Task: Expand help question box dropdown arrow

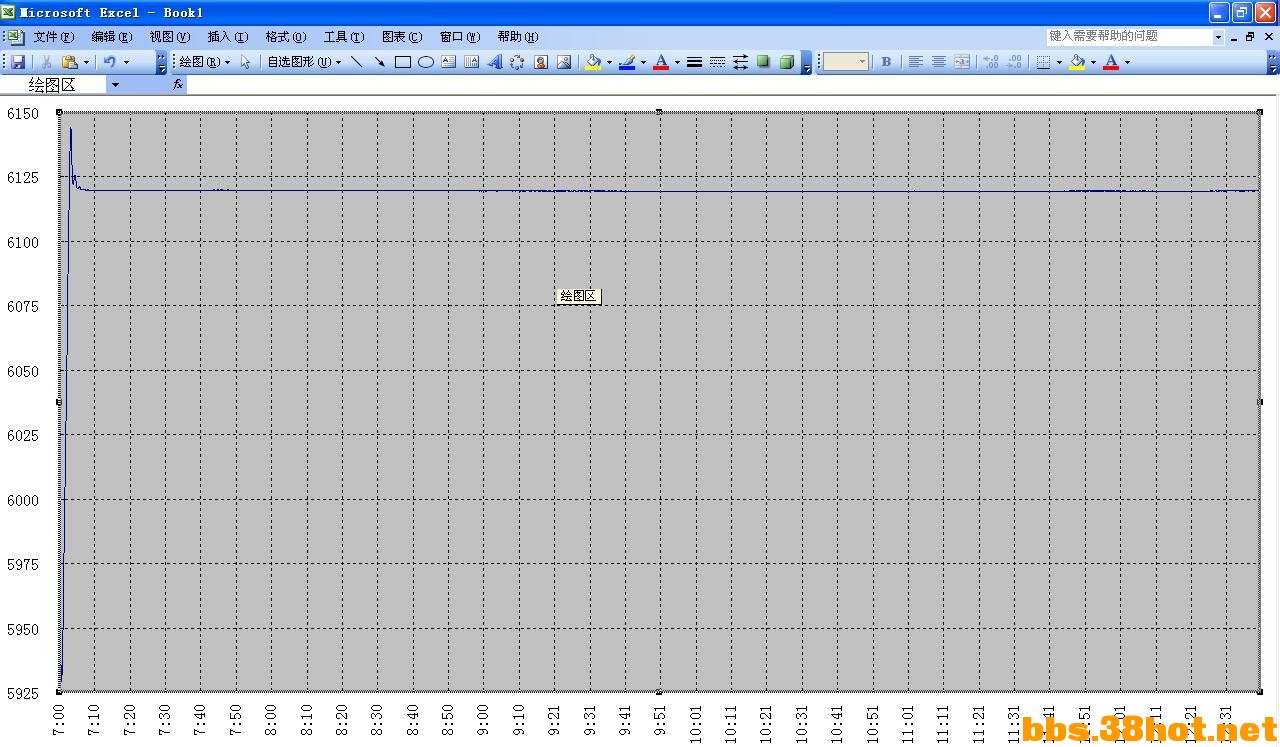Action: (x=1218, y=37)
